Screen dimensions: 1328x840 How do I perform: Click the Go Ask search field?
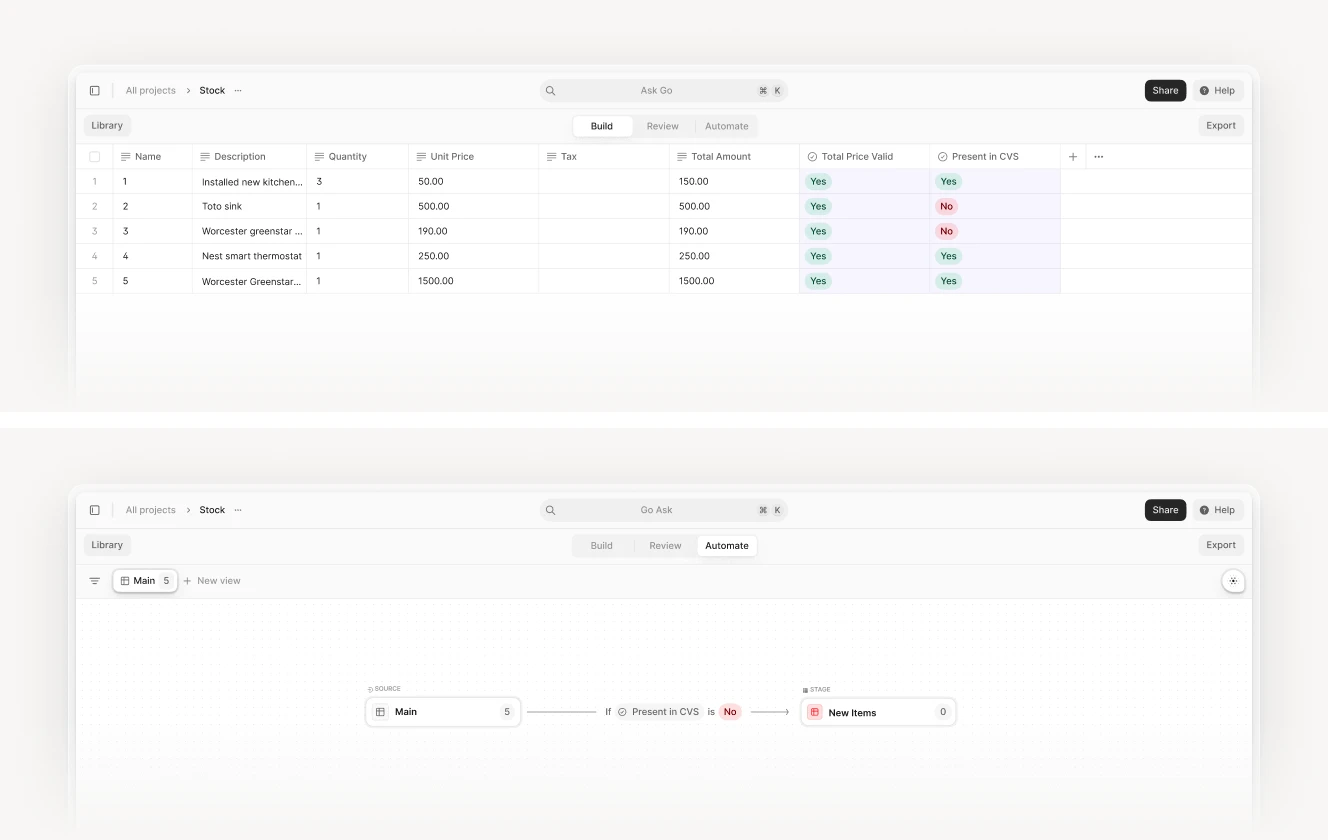(x=664, y=510)
